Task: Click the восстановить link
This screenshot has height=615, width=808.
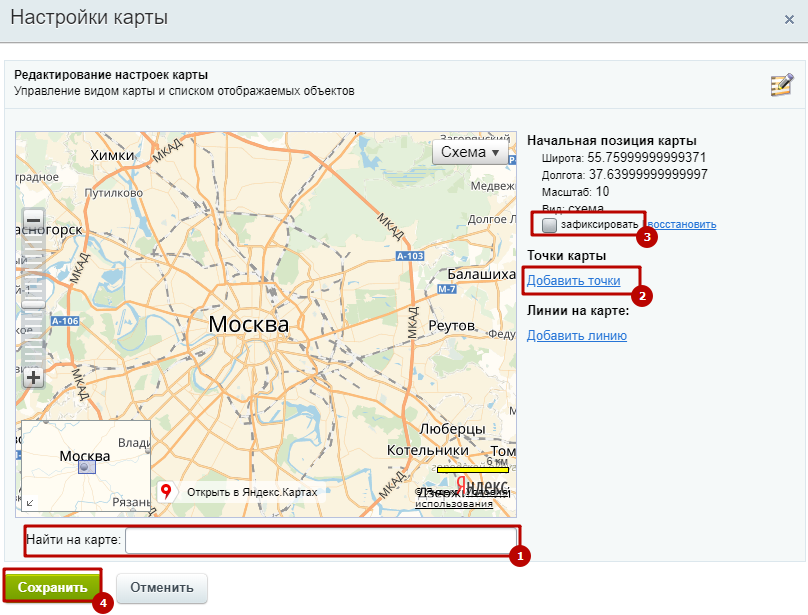Action: coord(682,224)
